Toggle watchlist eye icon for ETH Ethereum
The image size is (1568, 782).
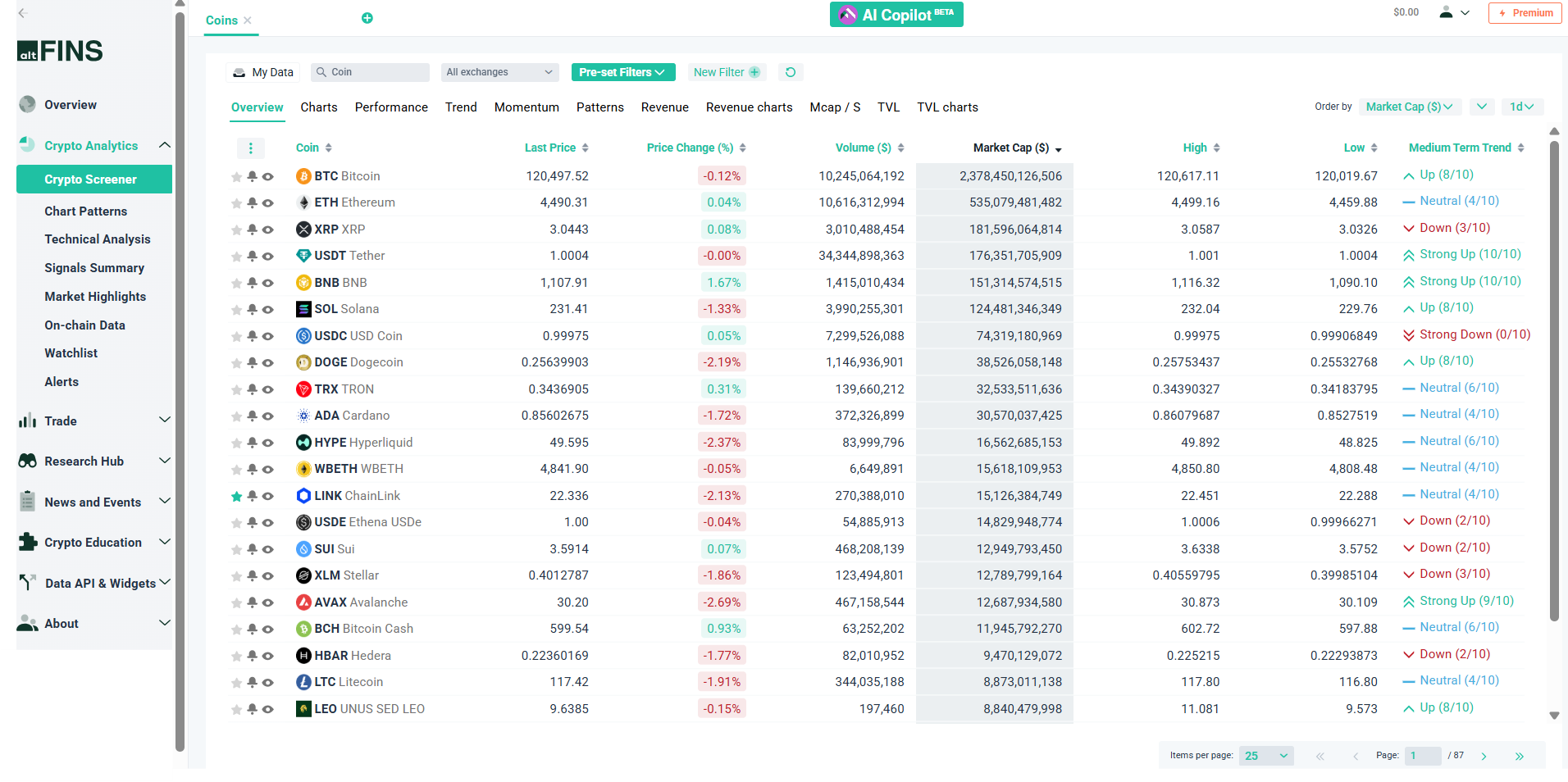[x=267, y=202]
